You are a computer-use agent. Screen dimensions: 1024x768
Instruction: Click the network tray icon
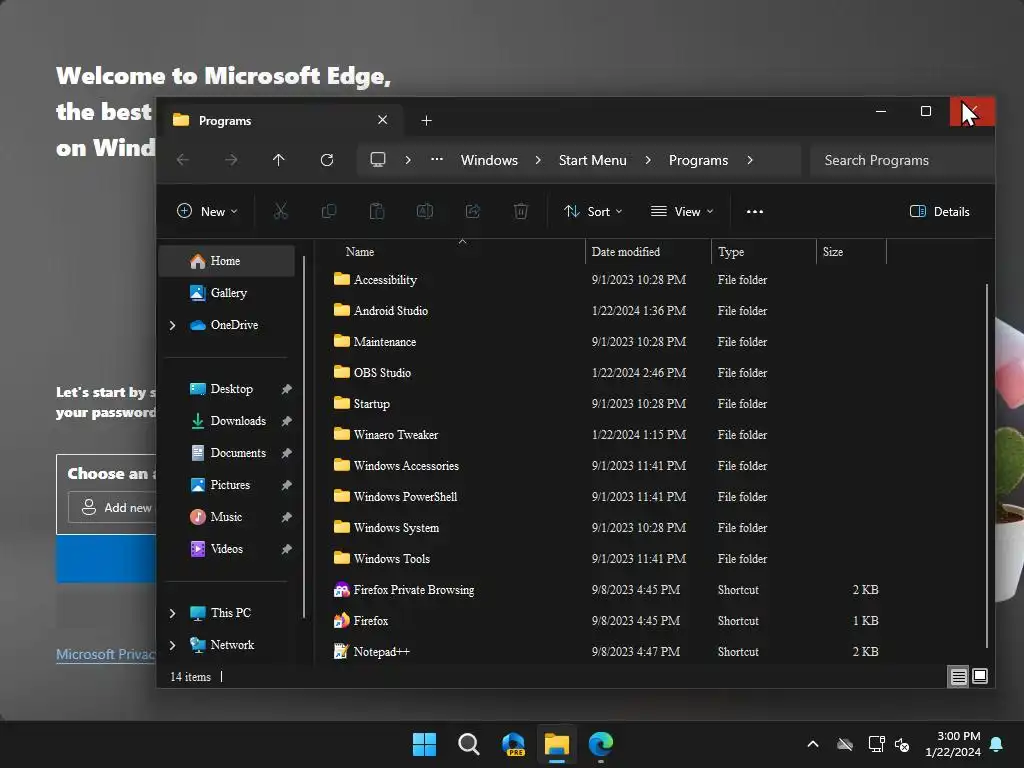click(x=876, y=744)
